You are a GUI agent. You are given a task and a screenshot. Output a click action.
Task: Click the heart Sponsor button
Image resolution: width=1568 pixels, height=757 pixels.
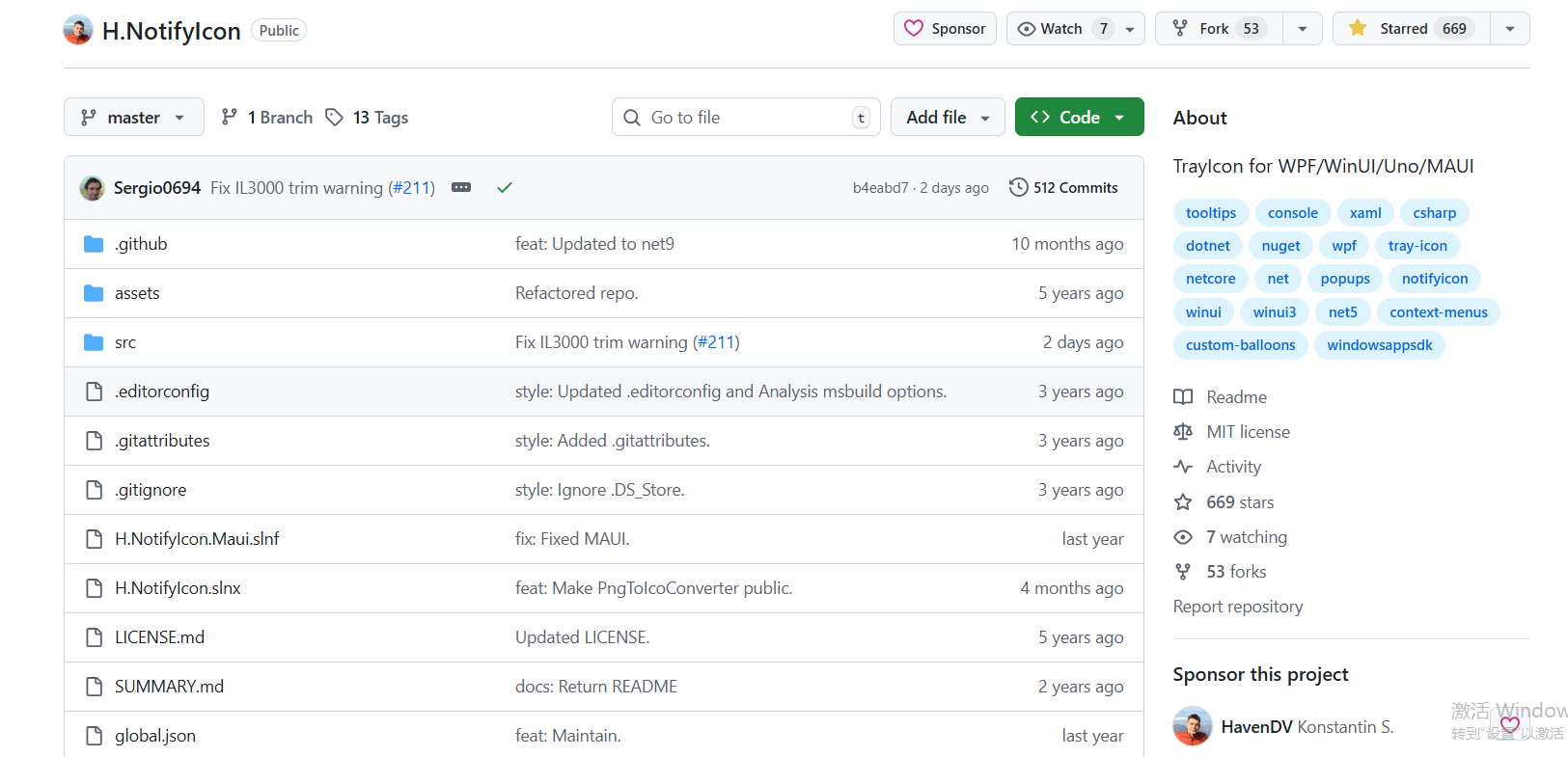(945, 29)
